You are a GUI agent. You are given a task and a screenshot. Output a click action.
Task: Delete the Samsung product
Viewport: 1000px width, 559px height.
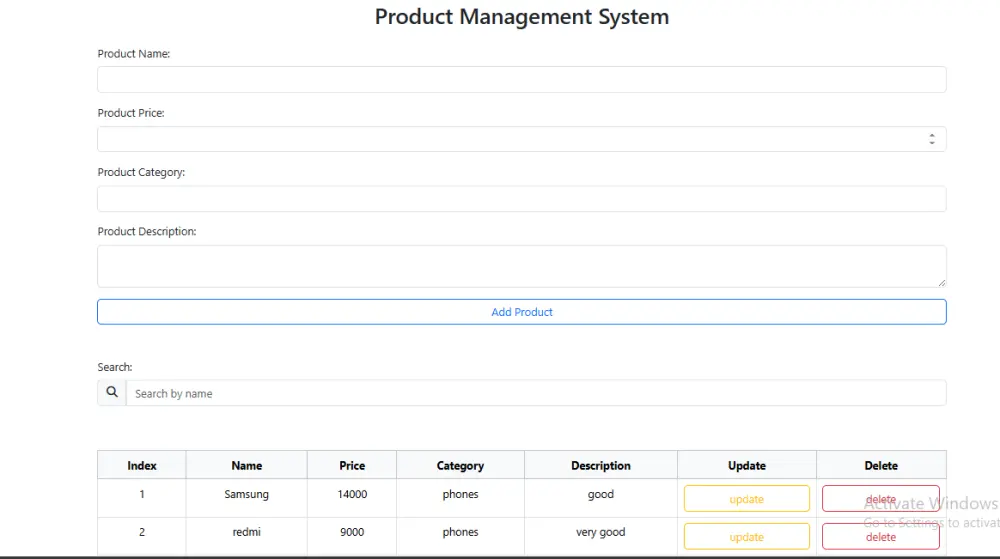click(880, 499)
